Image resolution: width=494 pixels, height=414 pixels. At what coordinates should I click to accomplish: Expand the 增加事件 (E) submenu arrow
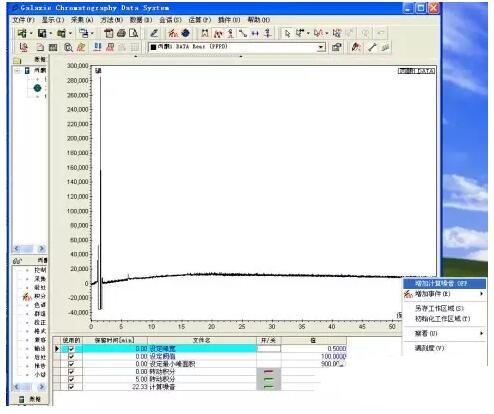tap(481, 294)
